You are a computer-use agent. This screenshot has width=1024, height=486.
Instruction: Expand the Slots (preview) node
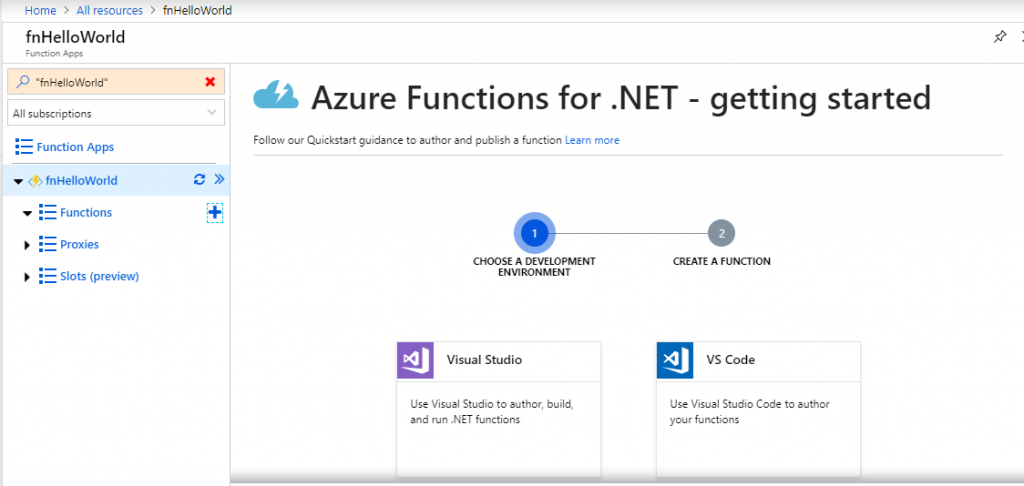[x=27, y=277]
